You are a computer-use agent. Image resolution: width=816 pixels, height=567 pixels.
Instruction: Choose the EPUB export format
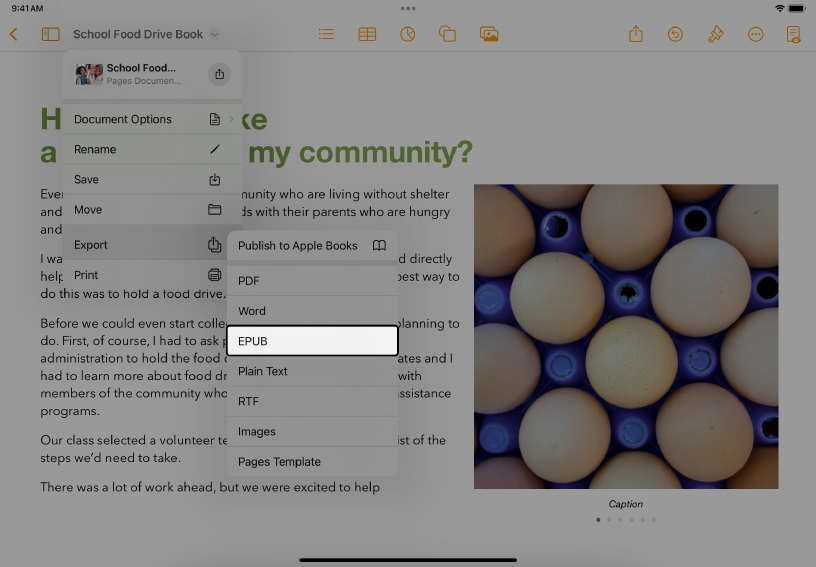(312, 341)
